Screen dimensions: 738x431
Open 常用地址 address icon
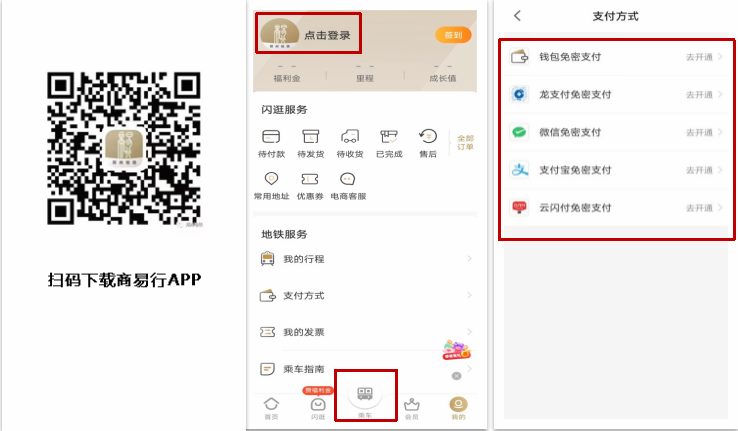[272, 179]
